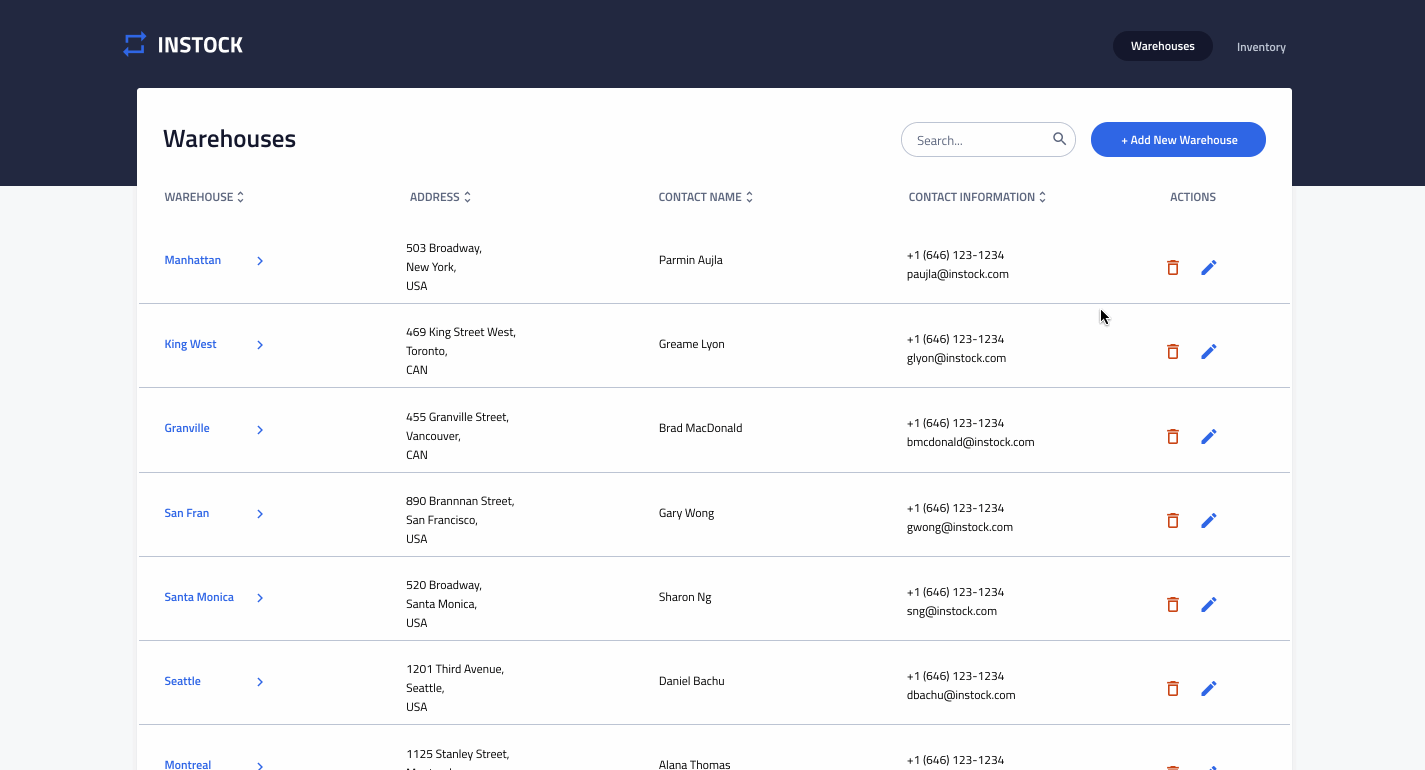Open Seattle details via chevron
The width and height of the screenshot is (1425, 770).
(x=260, y=682)
